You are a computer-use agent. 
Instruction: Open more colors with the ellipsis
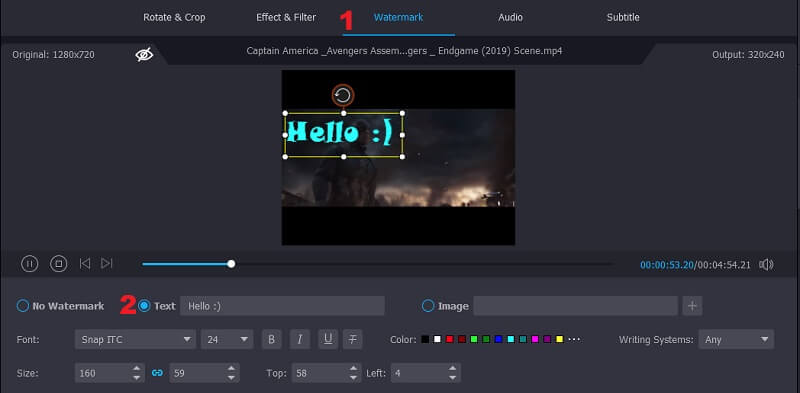[x=574, y=339]
